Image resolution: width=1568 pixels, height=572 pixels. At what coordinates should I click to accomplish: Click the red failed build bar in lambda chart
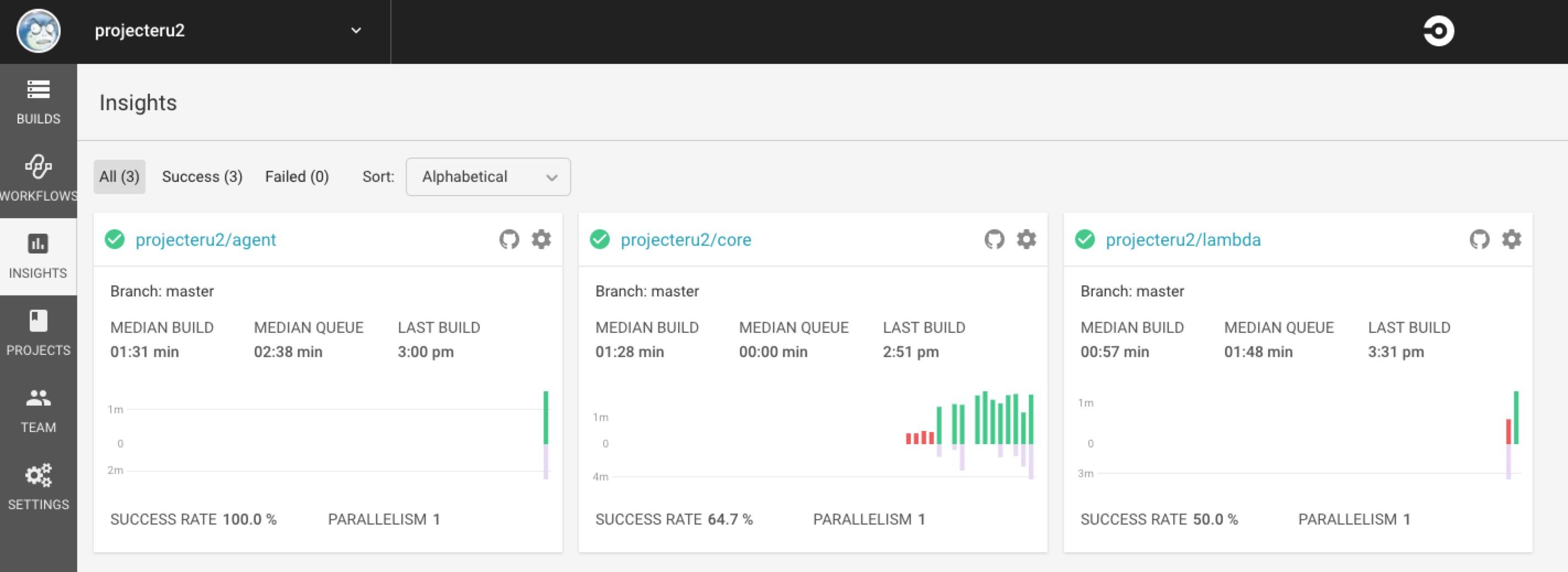[x=1508, y=431]
